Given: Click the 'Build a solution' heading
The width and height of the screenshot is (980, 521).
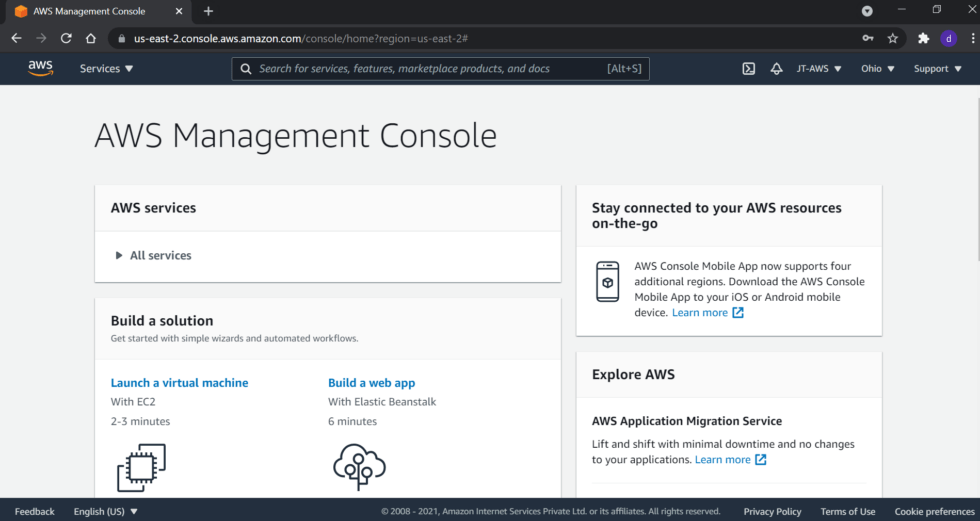Looking at the screenshot, I should (162, 320).
